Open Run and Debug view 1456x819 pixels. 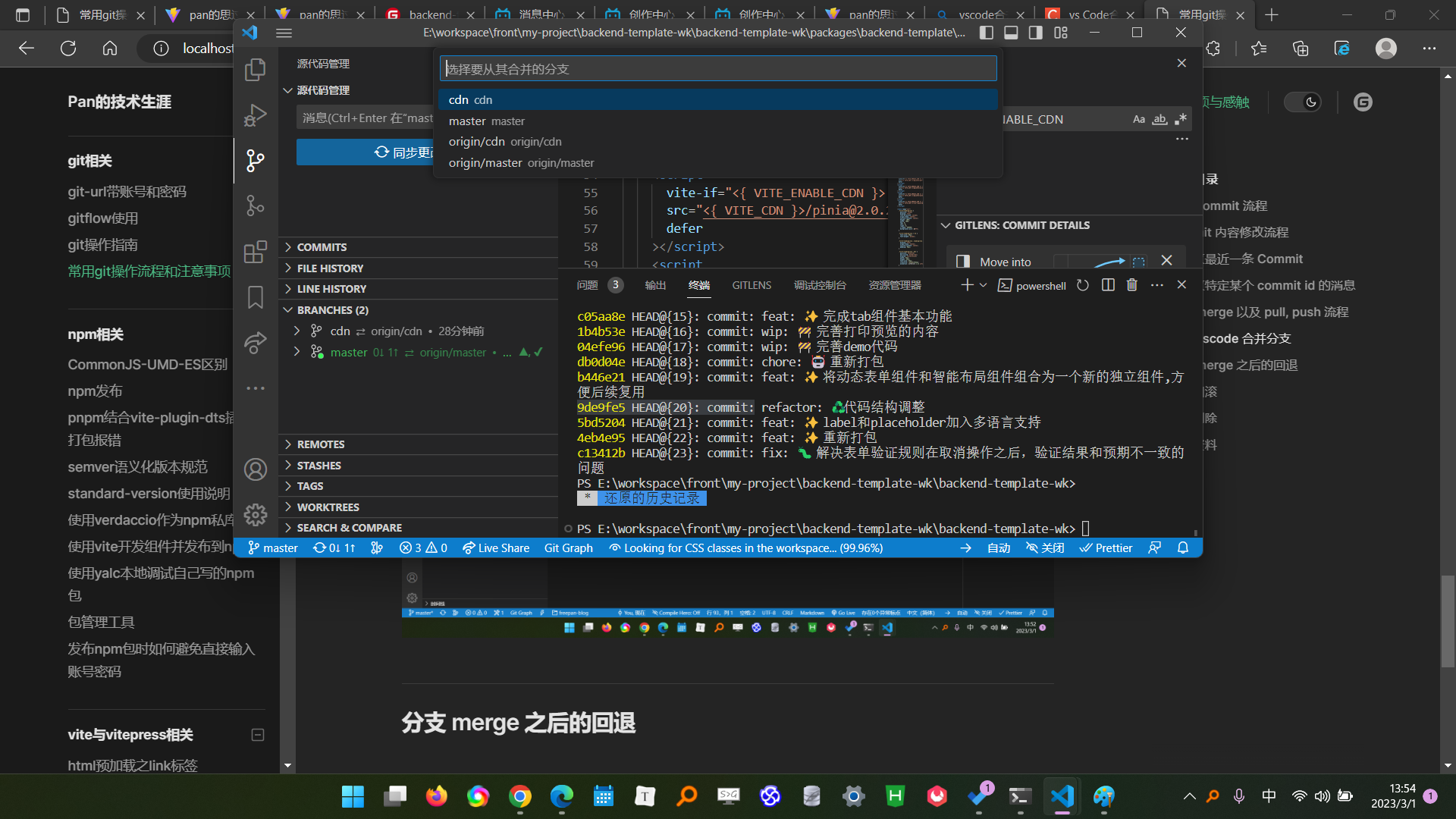coord(256,115)
